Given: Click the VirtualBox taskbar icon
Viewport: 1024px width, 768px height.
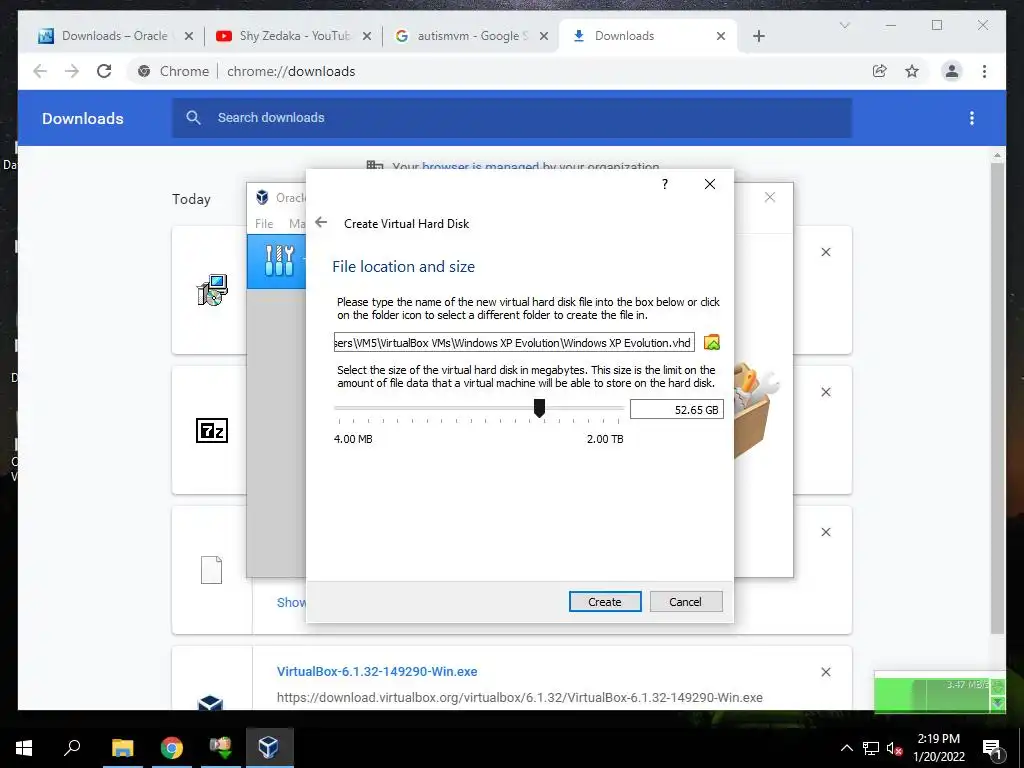Looking at the screenshot, I should point(270,748).
